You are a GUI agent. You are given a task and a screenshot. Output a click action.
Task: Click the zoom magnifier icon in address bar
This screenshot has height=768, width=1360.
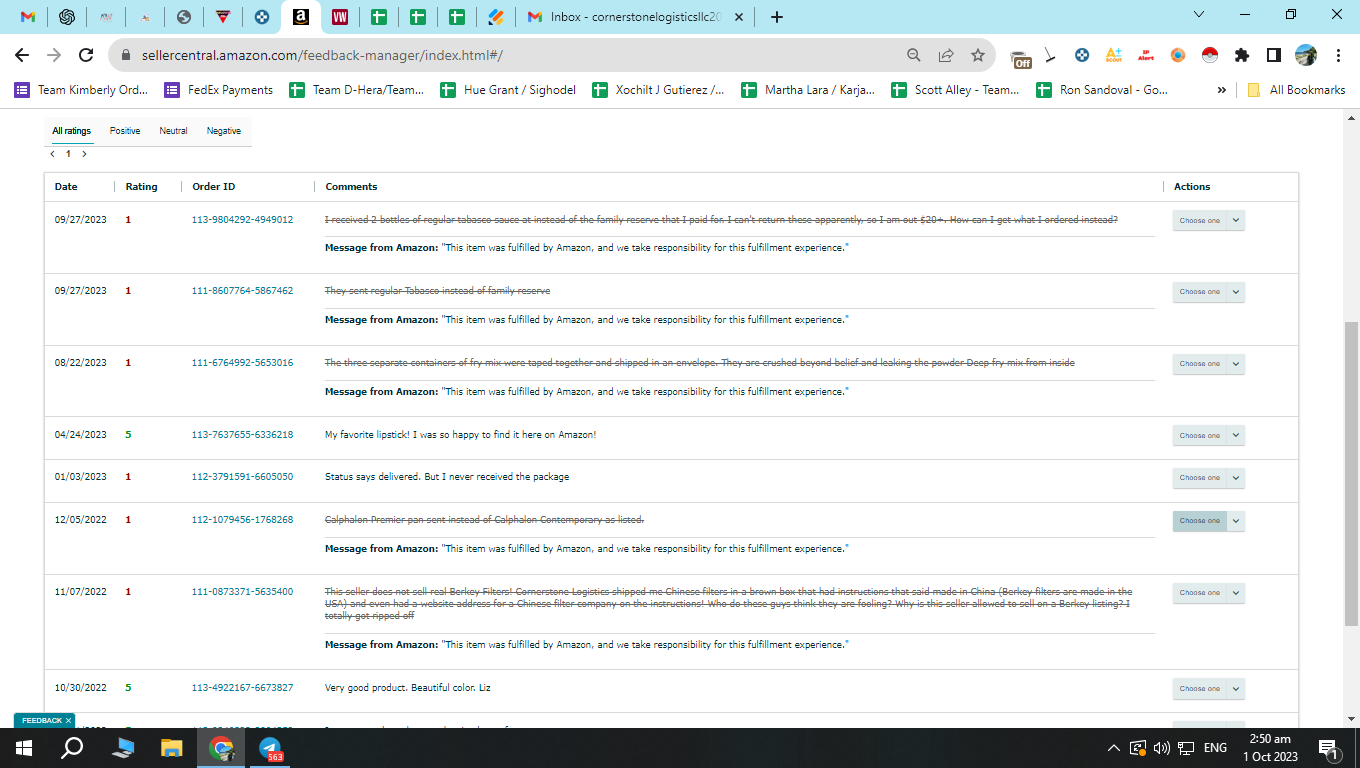click(x=914, y=55)
